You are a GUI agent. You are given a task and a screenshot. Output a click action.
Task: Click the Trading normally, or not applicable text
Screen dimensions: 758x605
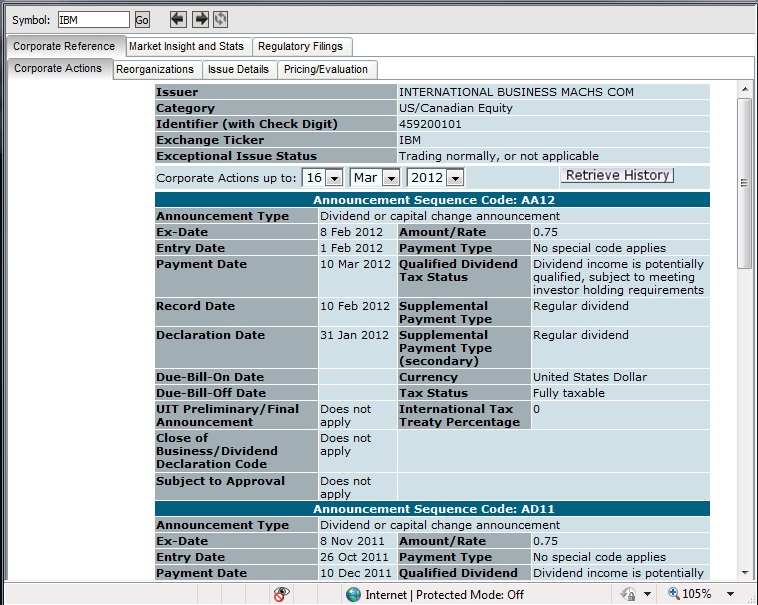click(498, 156)
